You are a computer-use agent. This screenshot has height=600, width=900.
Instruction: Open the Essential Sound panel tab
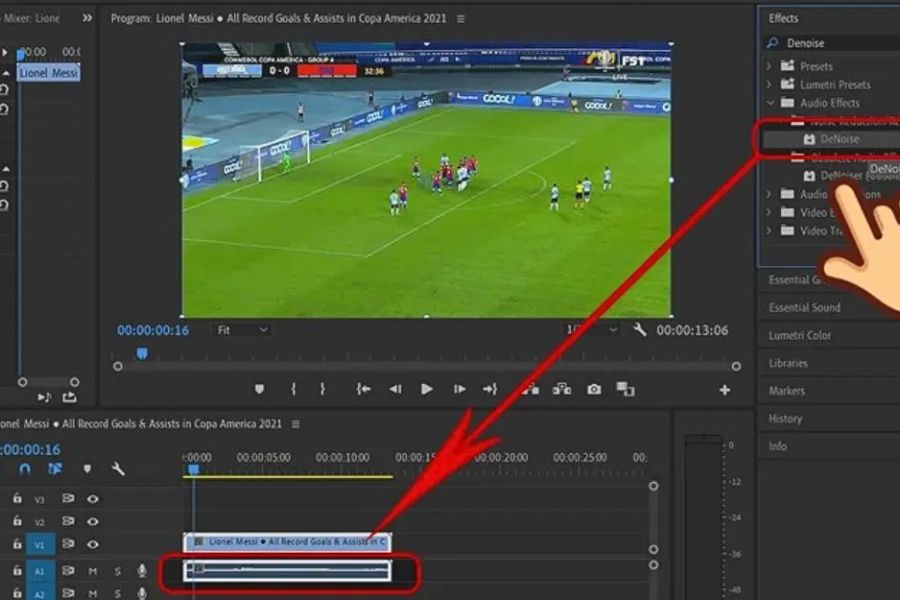tap(804, 308)
